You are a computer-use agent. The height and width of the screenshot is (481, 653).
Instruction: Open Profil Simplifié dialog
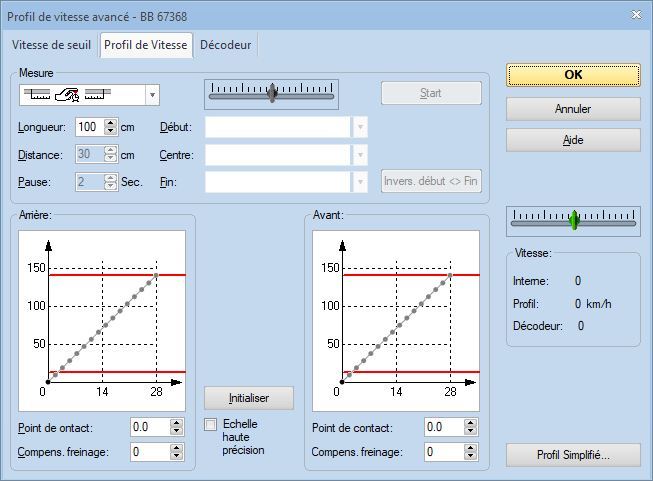(573, 455)
